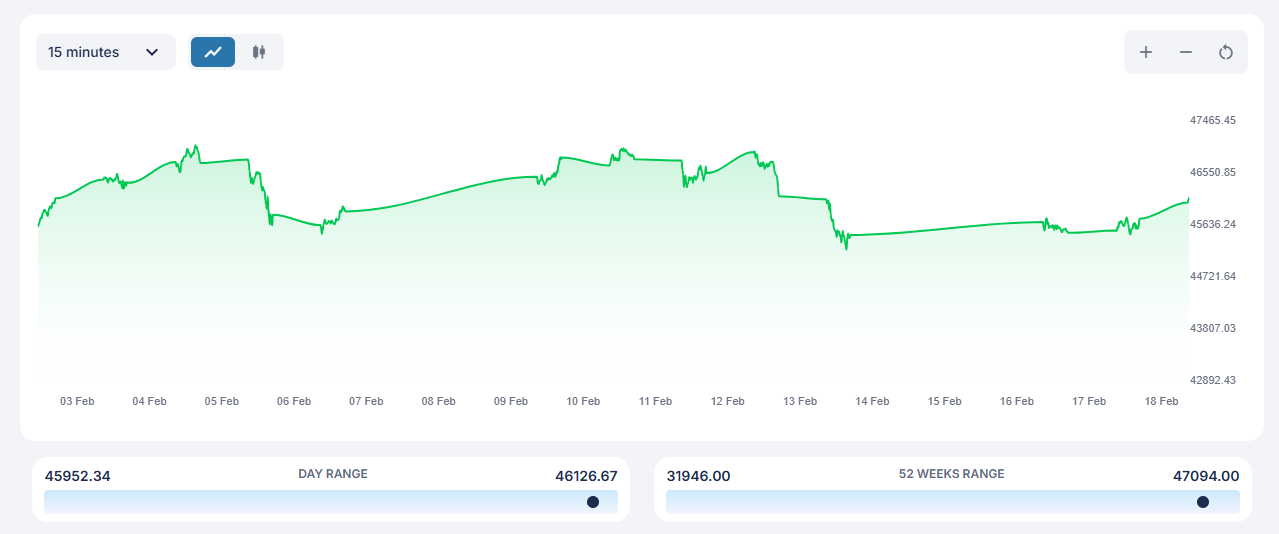Click the day low value 45952.34
Image resolution: width=1279 pixels, height=534 pixels.
pos(78,476)
